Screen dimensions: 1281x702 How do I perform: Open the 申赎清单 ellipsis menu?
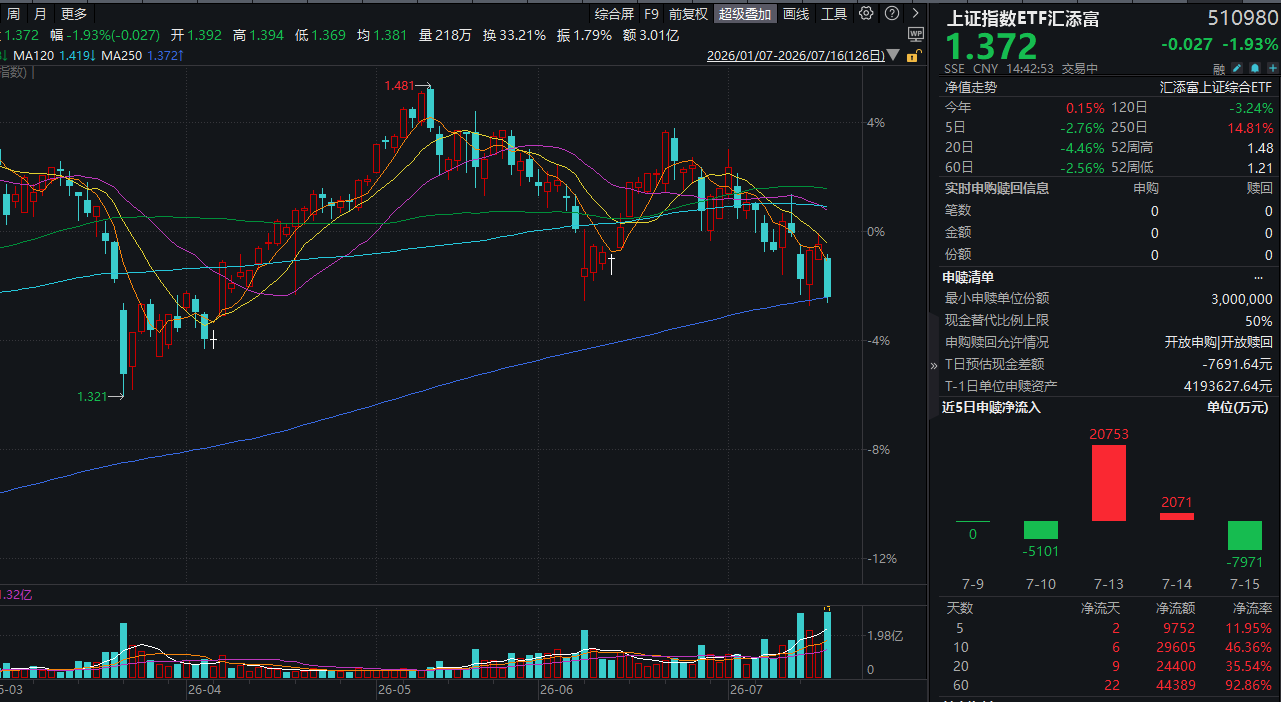[x=1258, y=277]
